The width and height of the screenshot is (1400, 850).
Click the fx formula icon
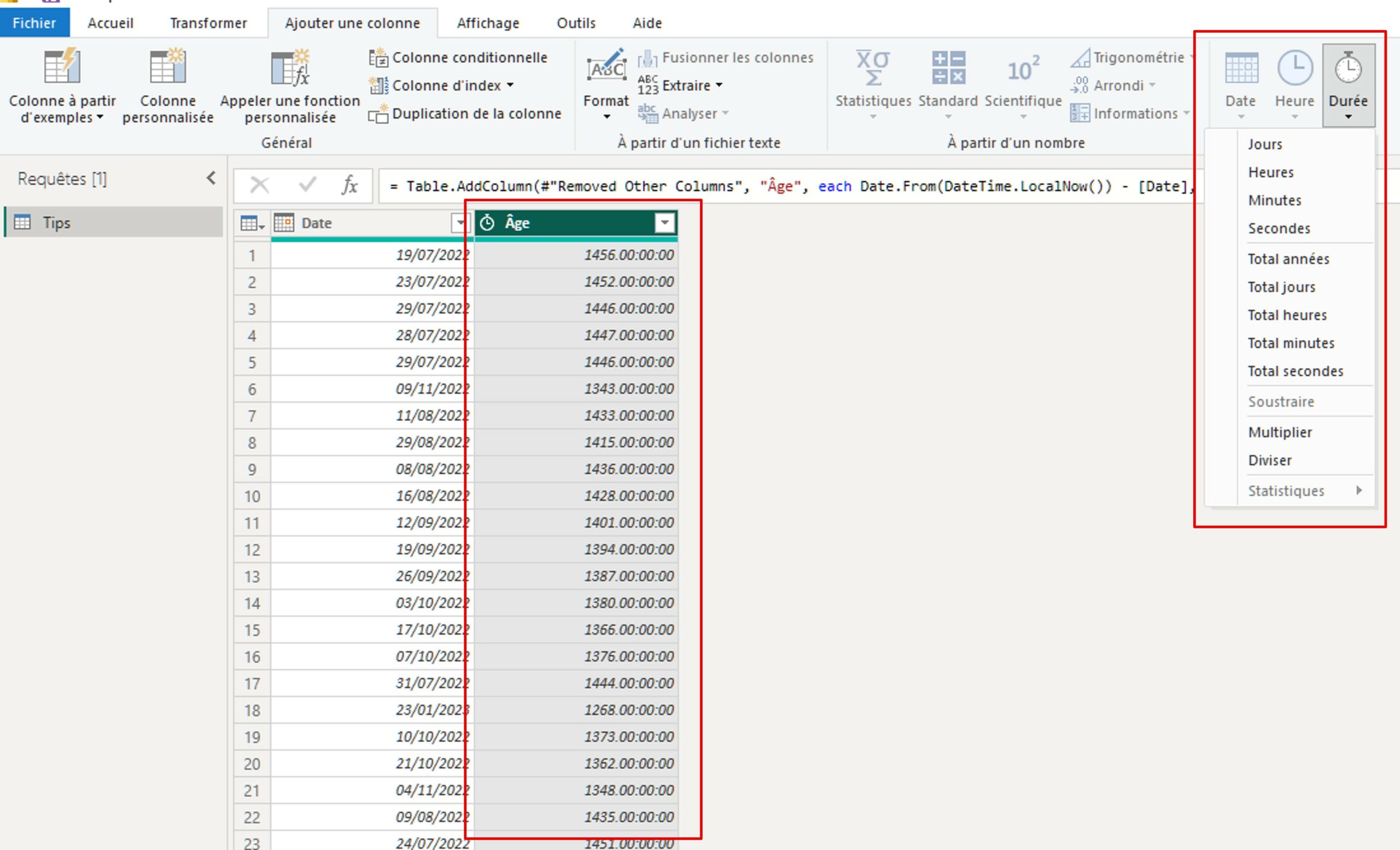tap(349, 185)
